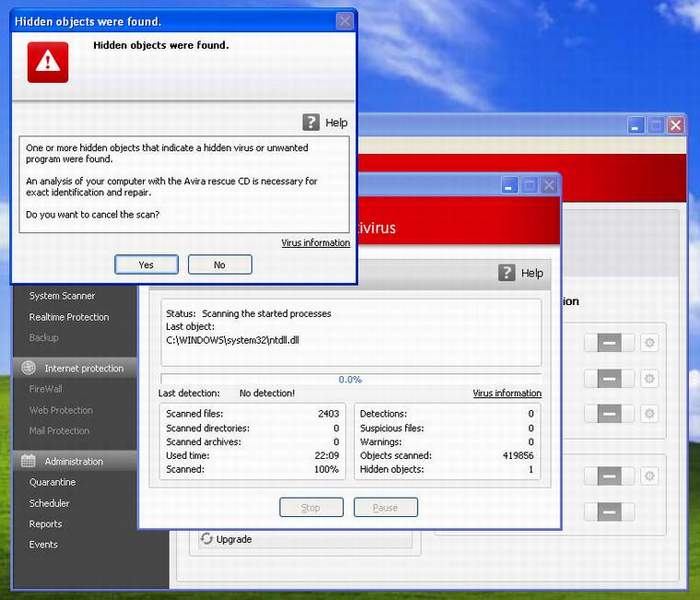The height and width of the screenshot is (600, 700).
Task: Select Realtime Protection in the sidebar
Action: [x=69, y=317]
